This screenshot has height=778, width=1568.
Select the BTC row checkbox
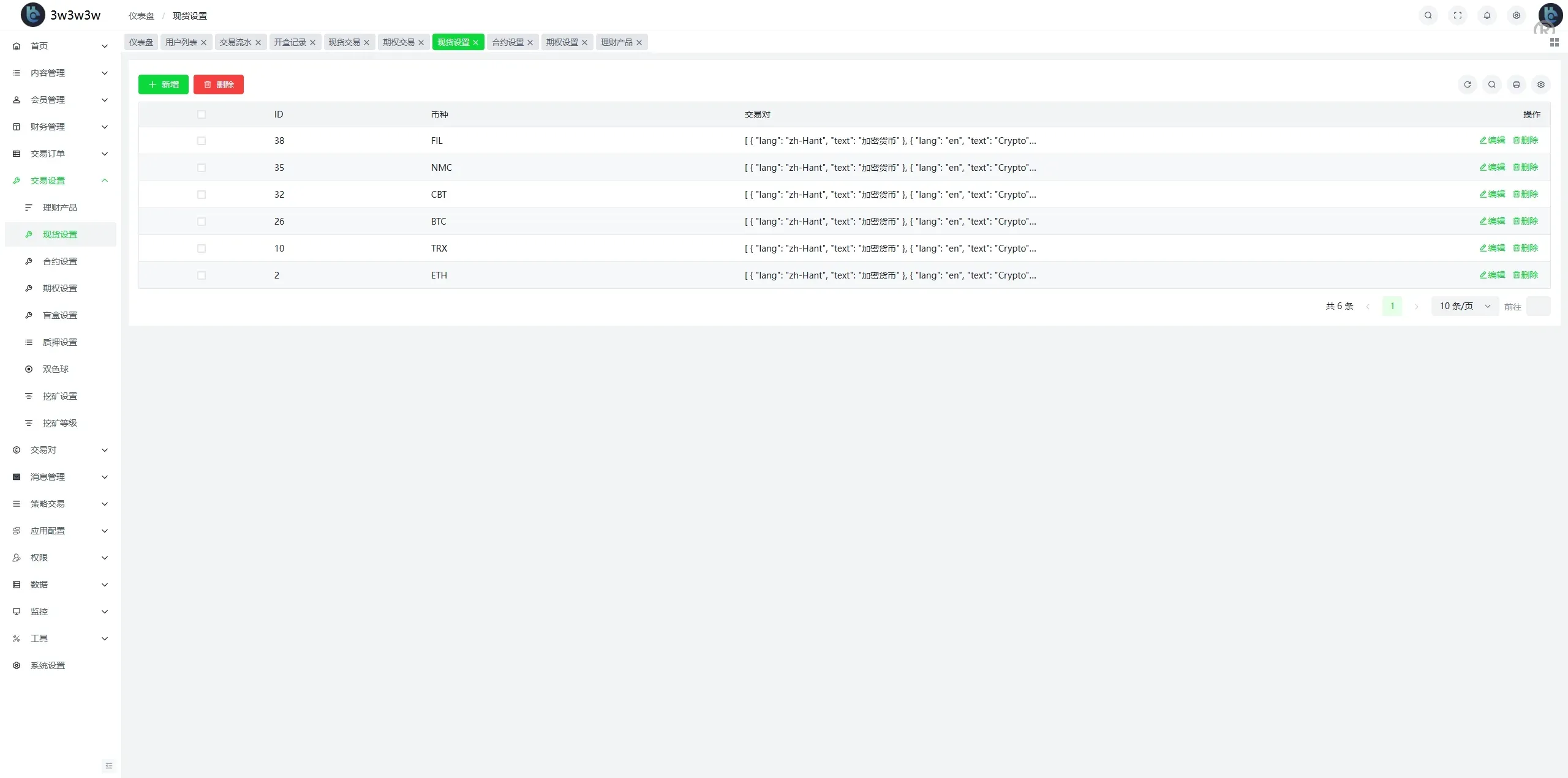tap(202, 222)
